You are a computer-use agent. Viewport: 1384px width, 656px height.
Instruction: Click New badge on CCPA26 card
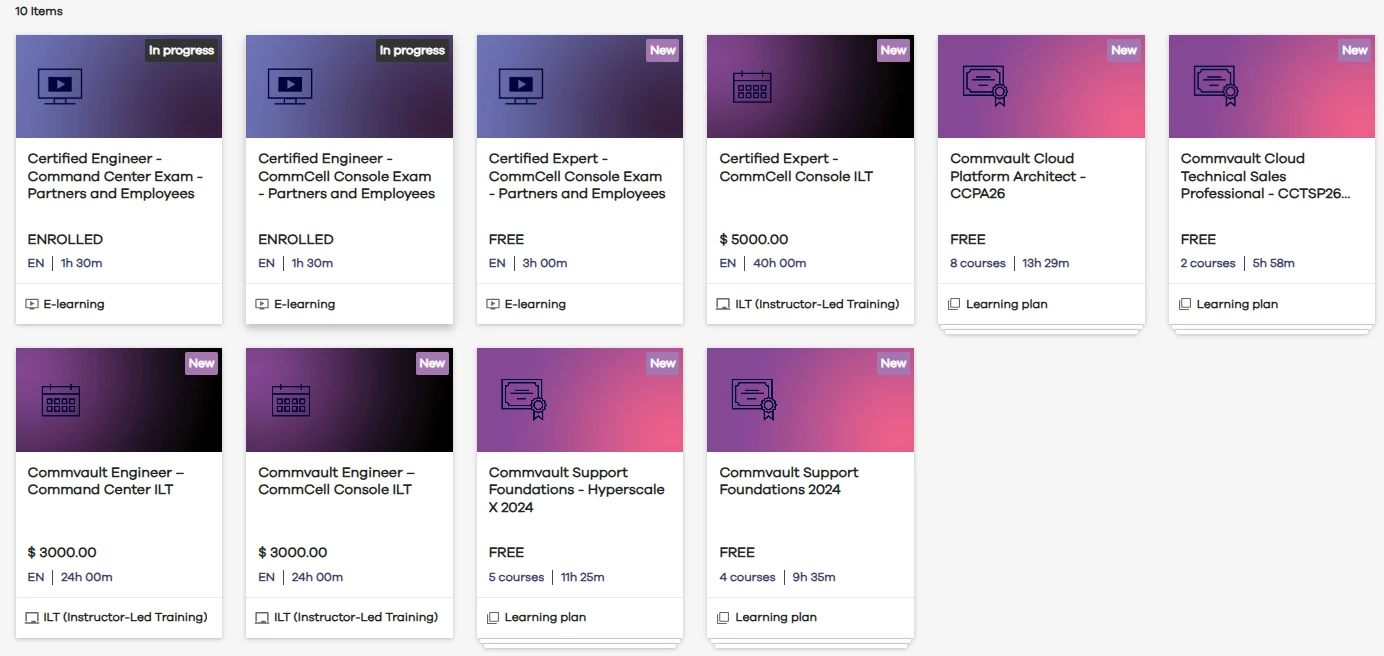1124,51
